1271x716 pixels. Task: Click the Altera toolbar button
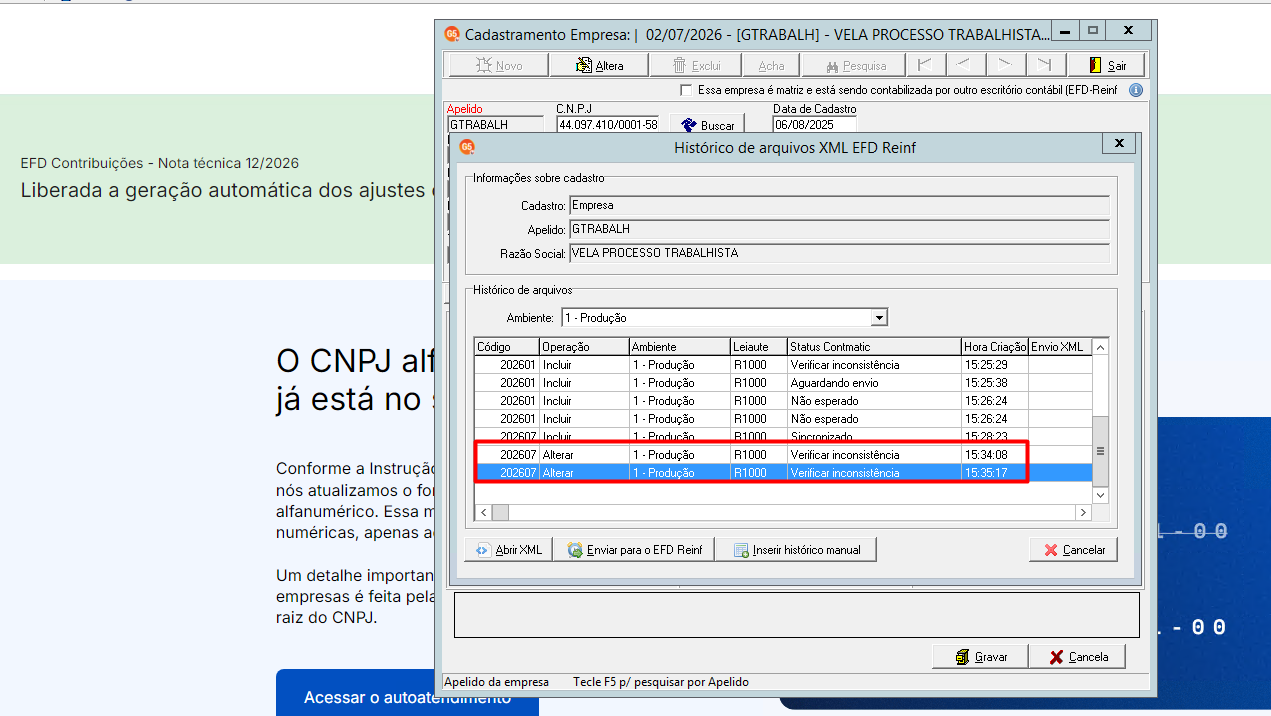[x=599, y=65]
